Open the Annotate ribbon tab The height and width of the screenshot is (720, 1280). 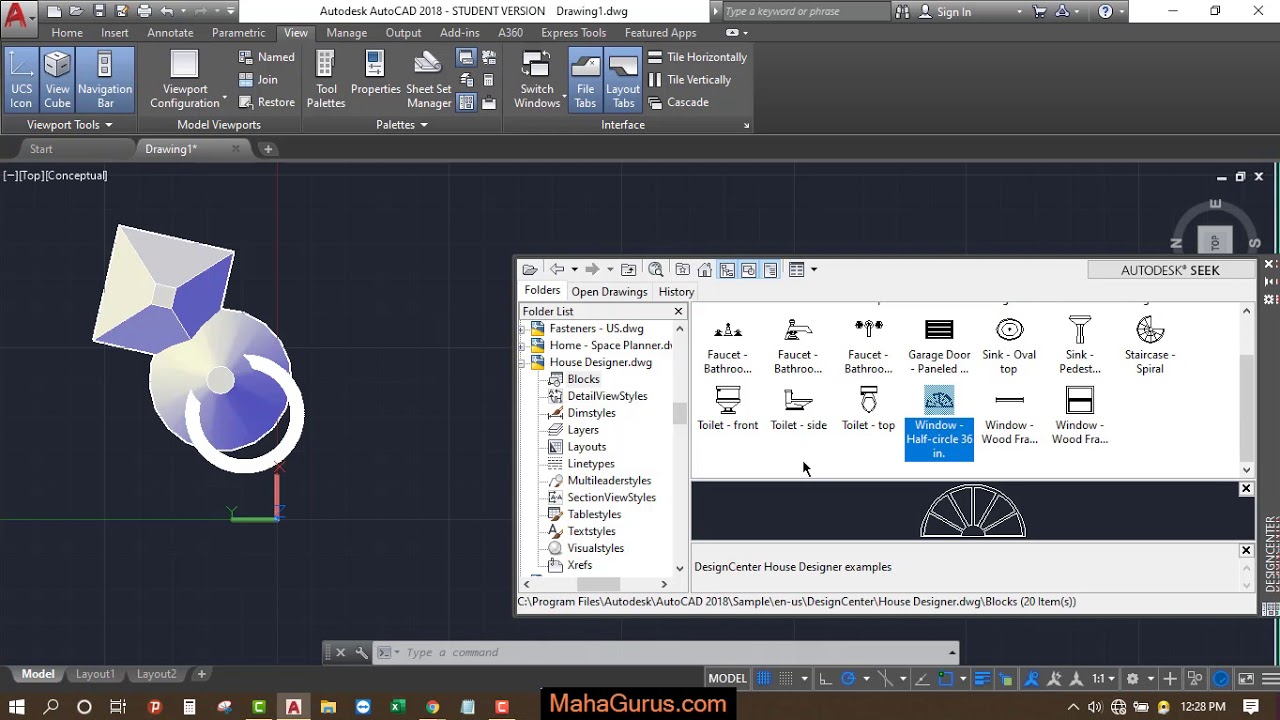(170, 33)
